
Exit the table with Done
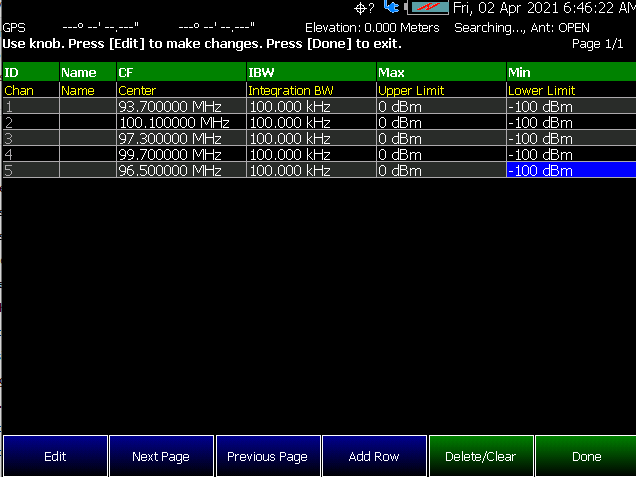click(x=586, y=456)
